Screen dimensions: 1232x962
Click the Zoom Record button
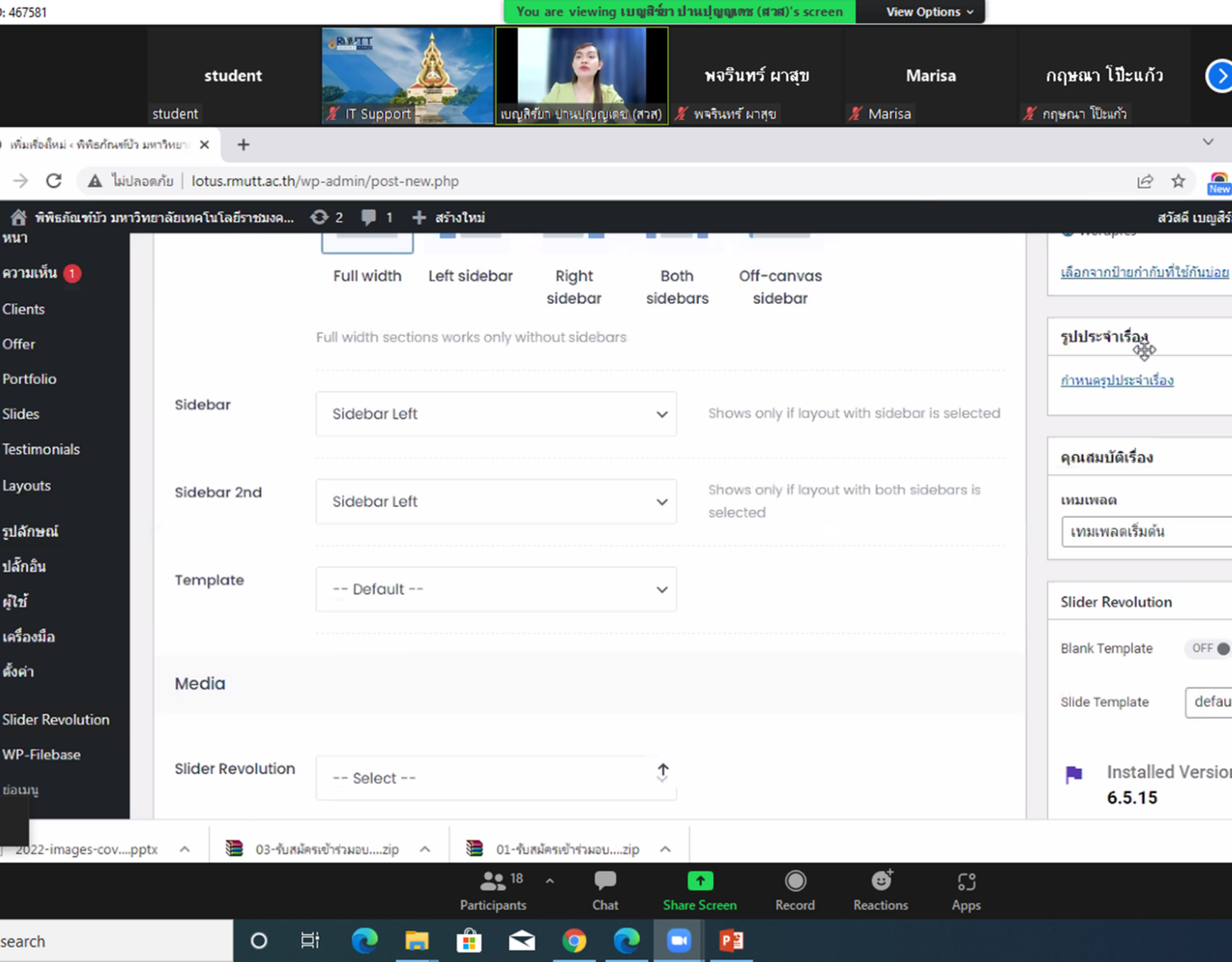[795, 891]
